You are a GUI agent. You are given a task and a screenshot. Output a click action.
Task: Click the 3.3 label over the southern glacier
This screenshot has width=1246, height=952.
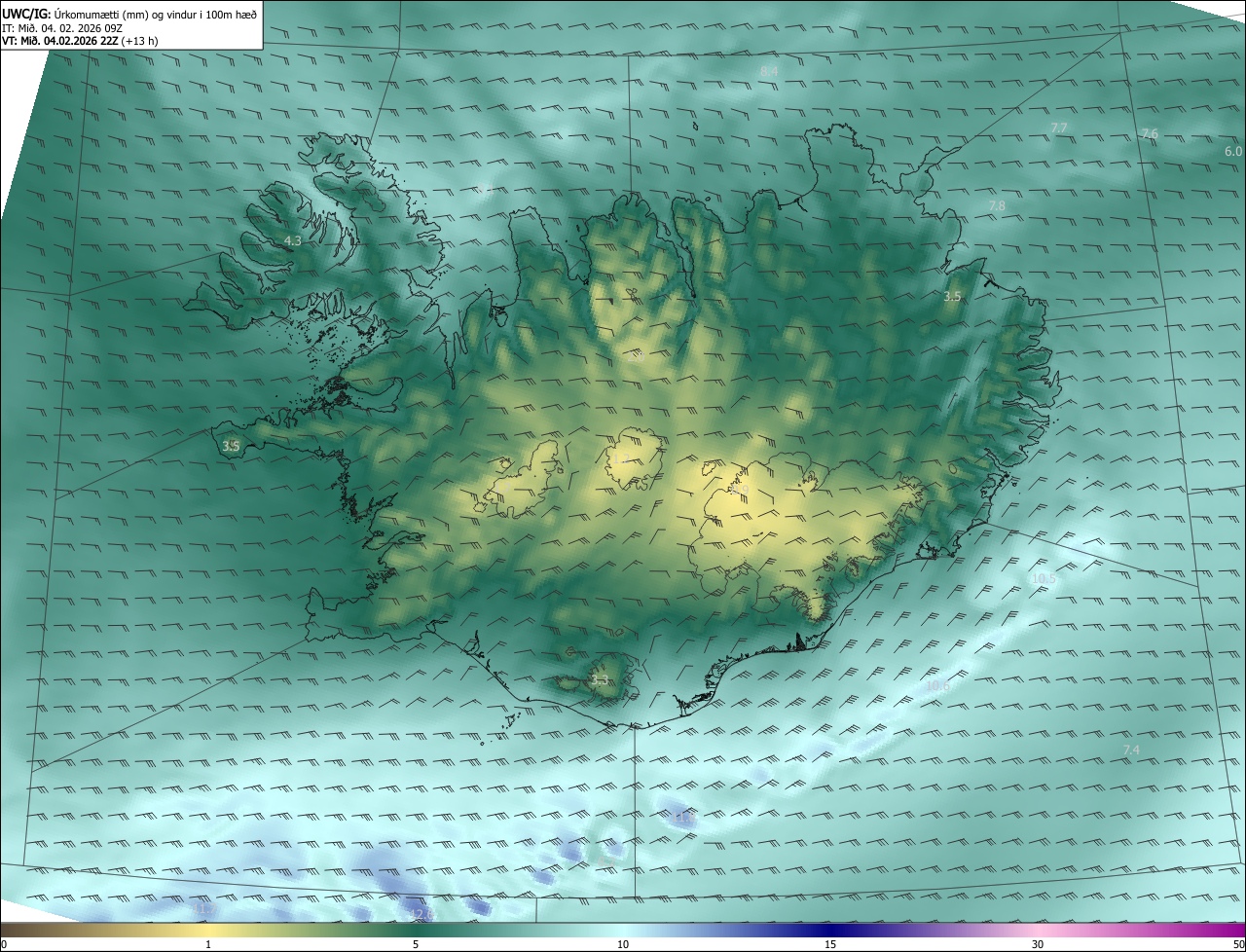600,680
